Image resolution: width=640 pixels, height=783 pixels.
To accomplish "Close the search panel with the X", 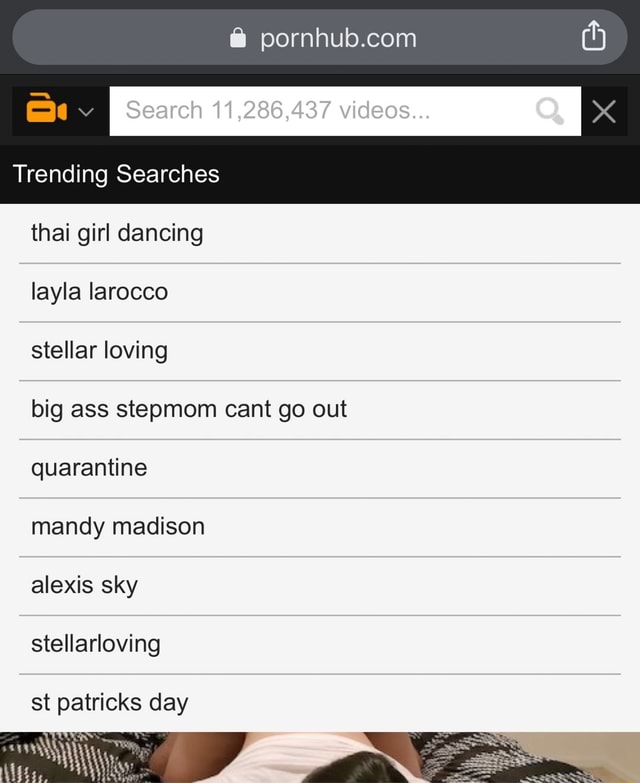I will click(604, 110).
